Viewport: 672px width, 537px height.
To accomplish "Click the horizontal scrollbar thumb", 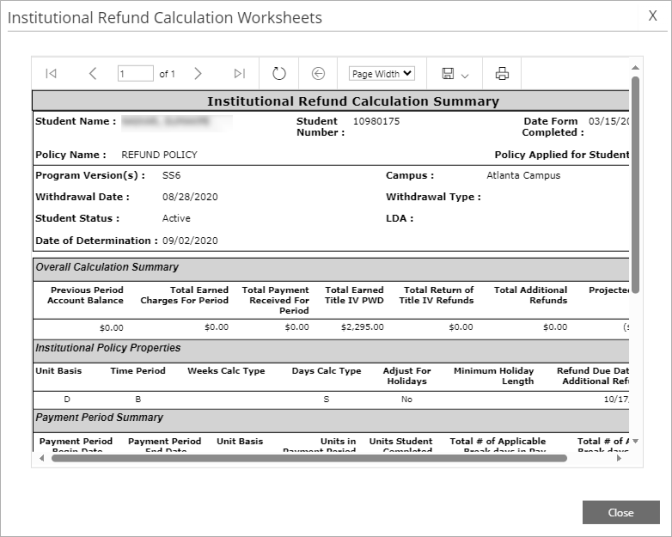I will (x=309, y=458).
